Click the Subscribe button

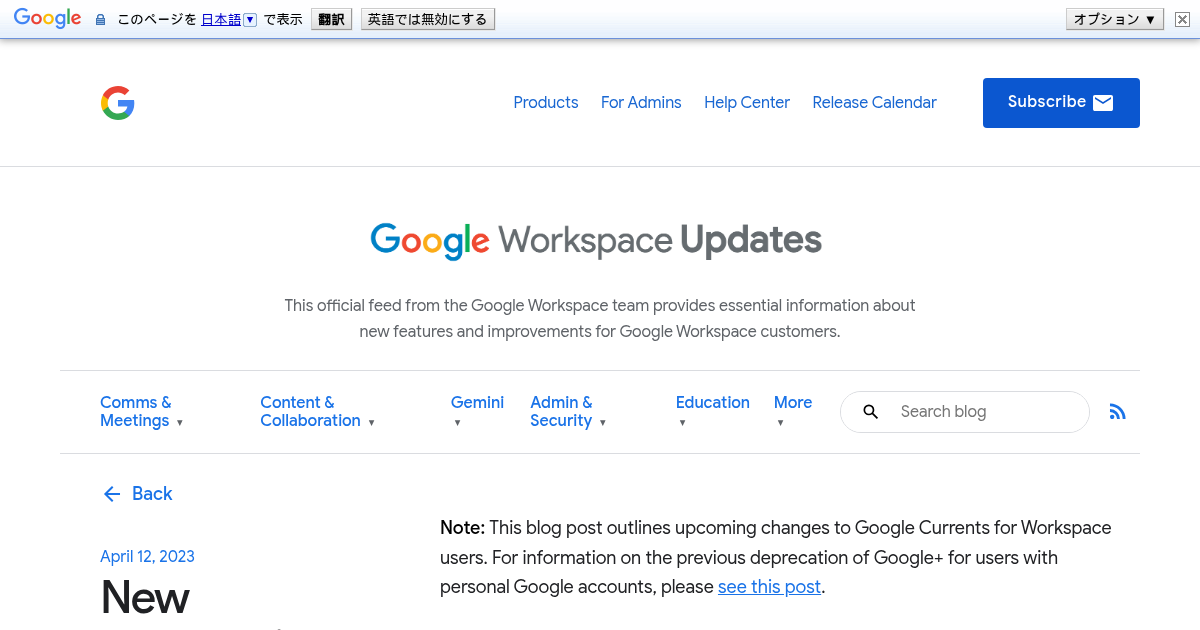coord(1061,103)
